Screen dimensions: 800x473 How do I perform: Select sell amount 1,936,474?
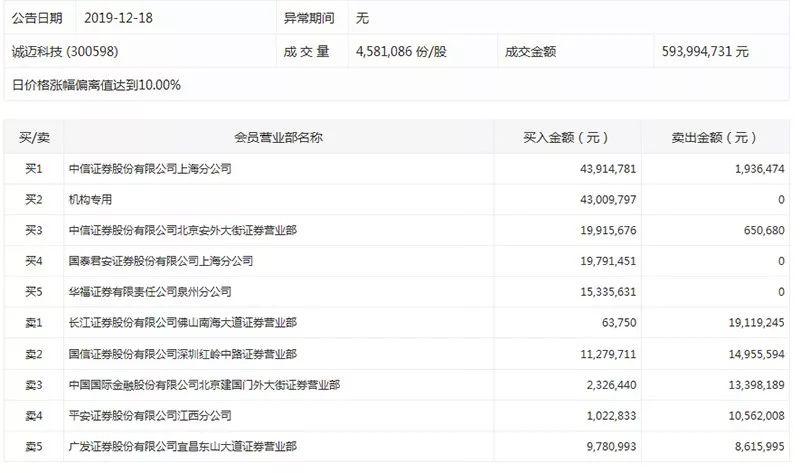[760, 169]
